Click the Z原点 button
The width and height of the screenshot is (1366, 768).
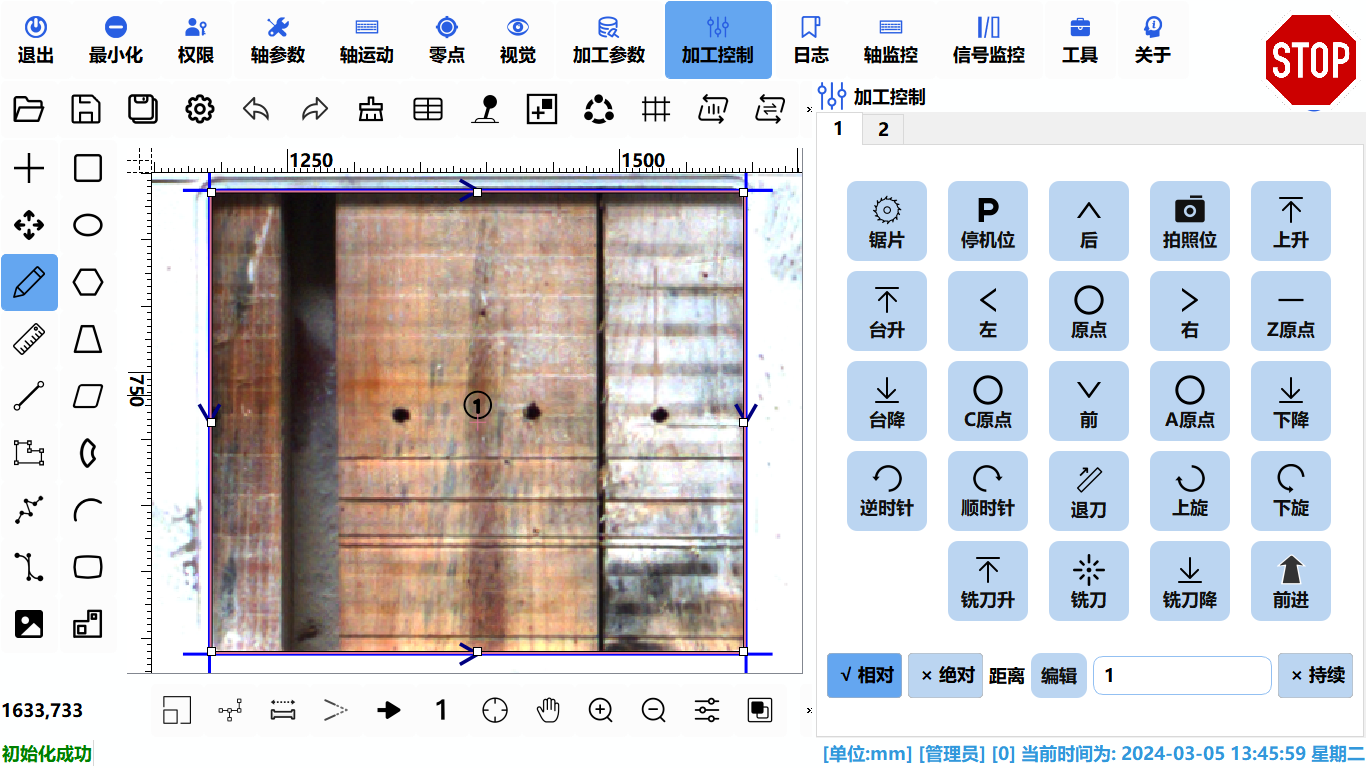(x=1291, y=311)
